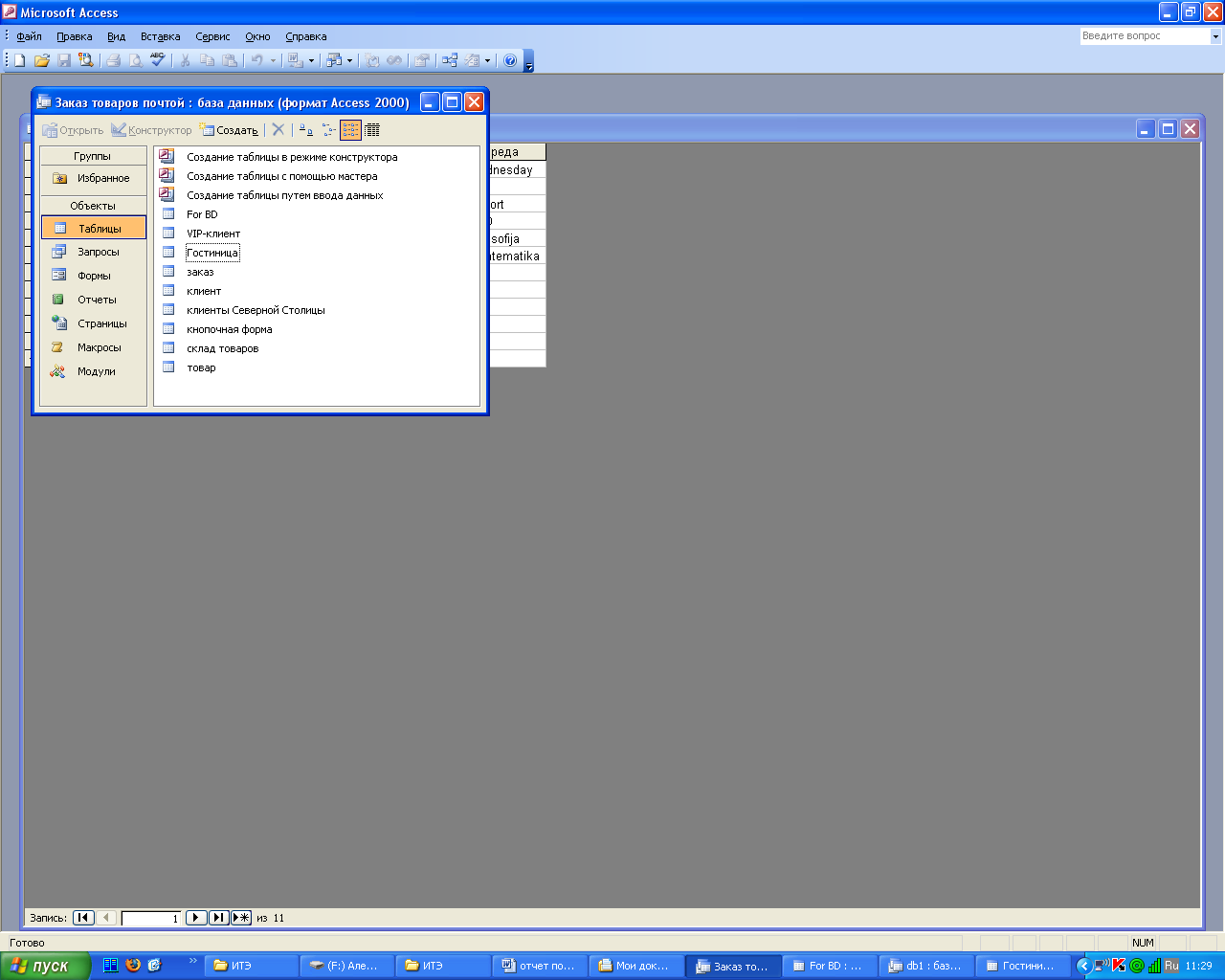Switch to Details view in the database window
The height and width of the screenshot is (980, 1225).
pyautogui.click(x=372, y=129)
